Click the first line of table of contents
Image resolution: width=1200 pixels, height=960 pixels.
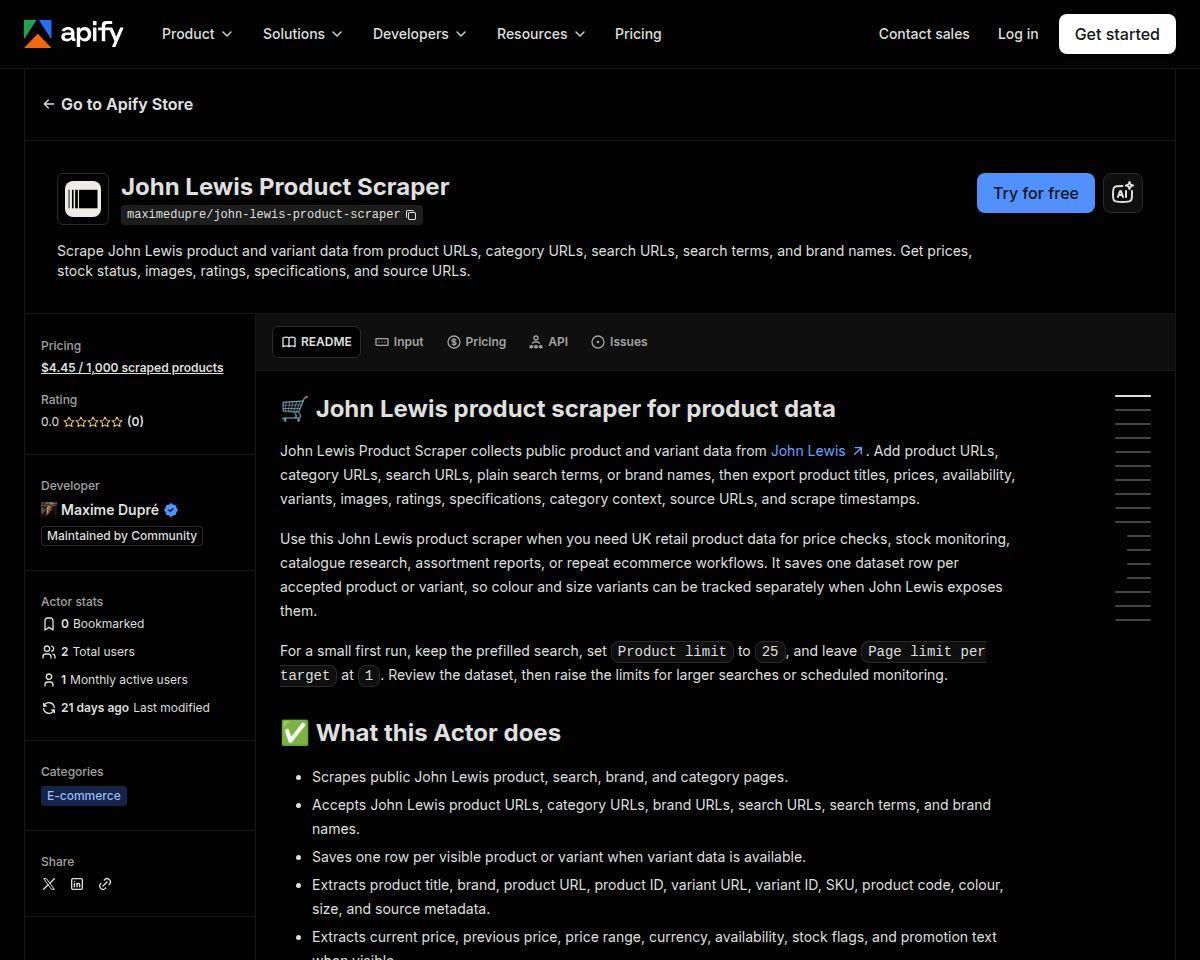[x=1133, y=396]
